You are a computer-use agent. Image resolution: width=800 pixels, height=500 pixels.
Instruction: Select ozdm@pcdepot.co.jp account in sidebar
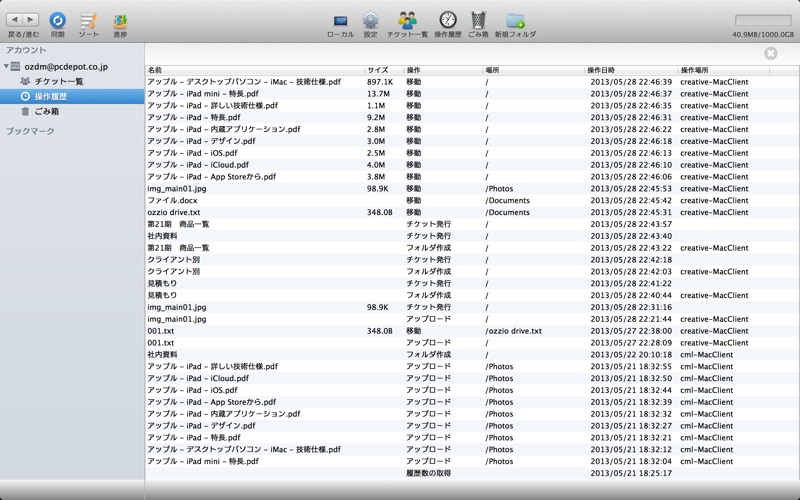[66, 67]
